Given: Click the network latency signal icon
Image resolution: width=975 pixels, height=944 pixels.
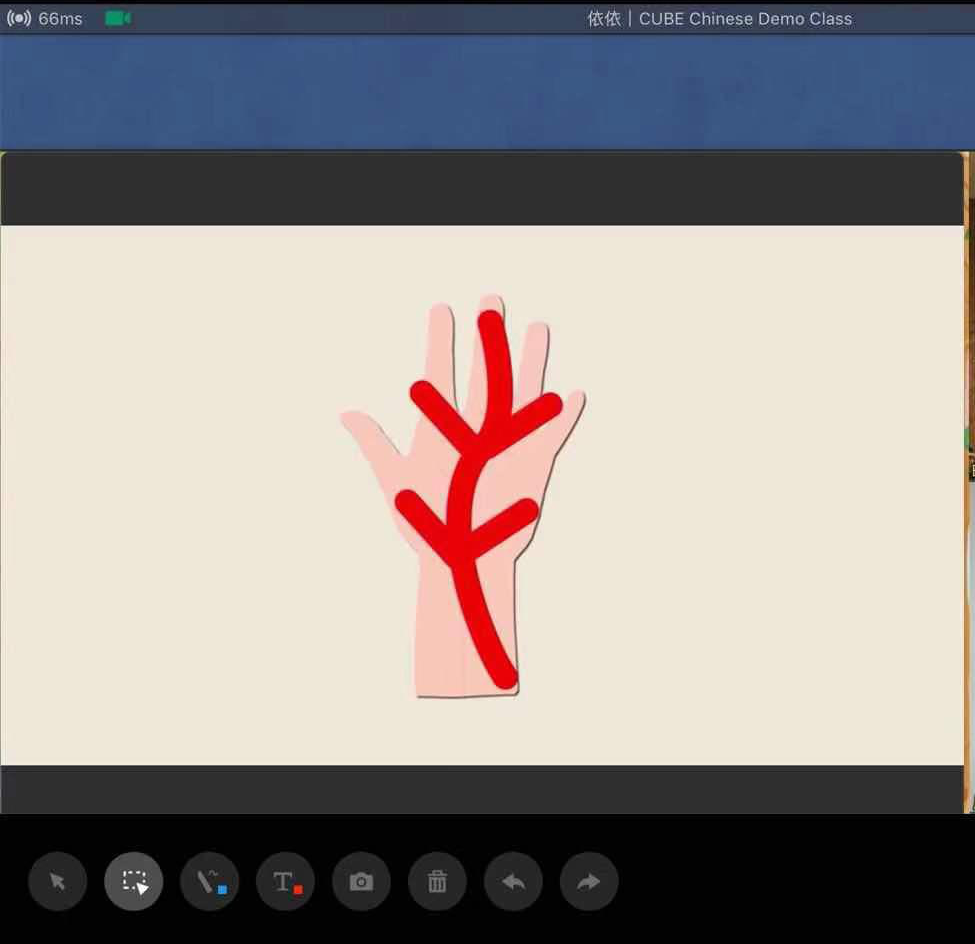Looking at the screenshot, I should (19, 19).
